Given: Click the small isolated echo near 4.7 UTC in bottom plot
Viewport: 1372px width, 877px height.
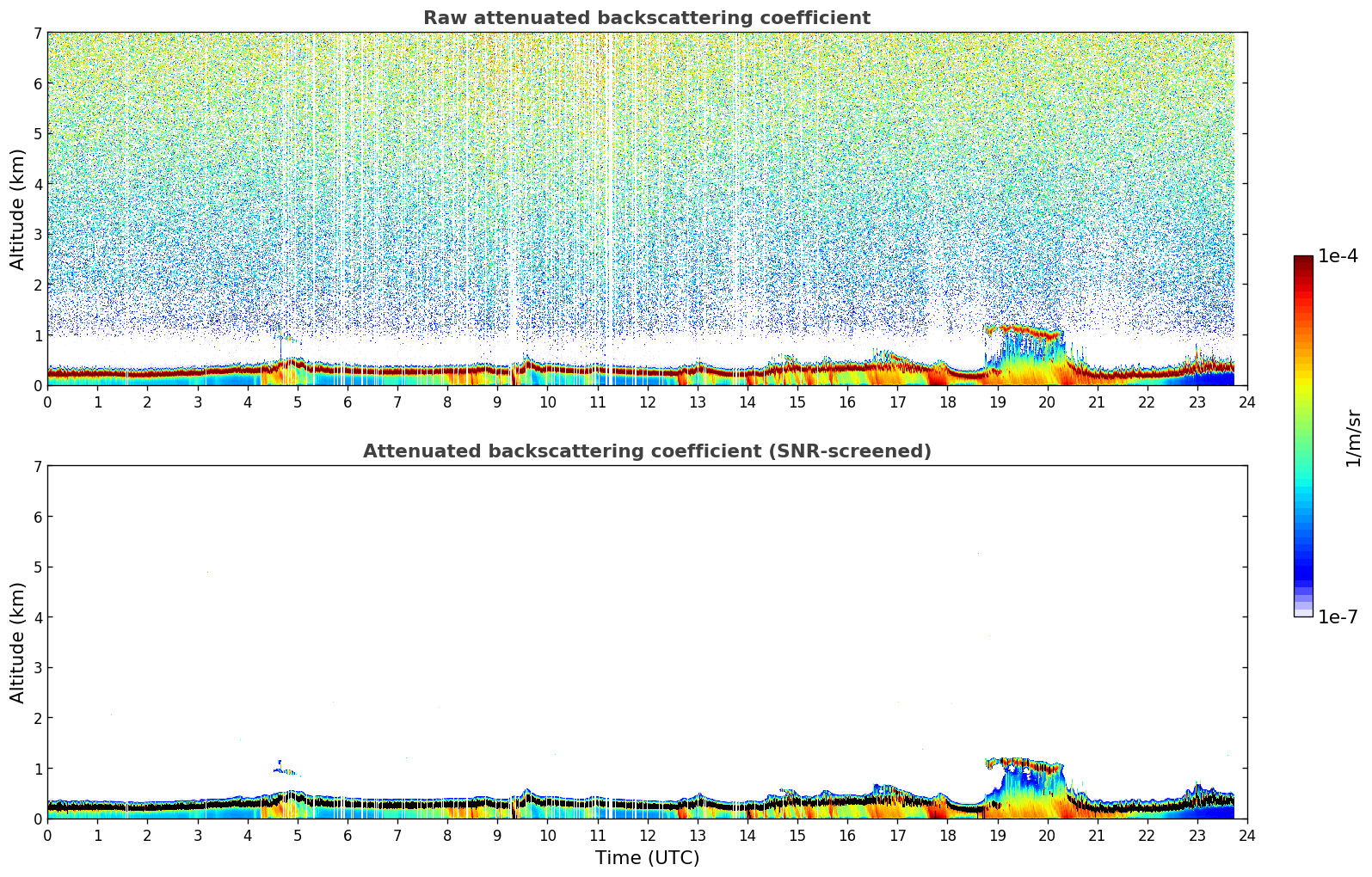Looking at the screenshot, I should click(x=284, y=770).
